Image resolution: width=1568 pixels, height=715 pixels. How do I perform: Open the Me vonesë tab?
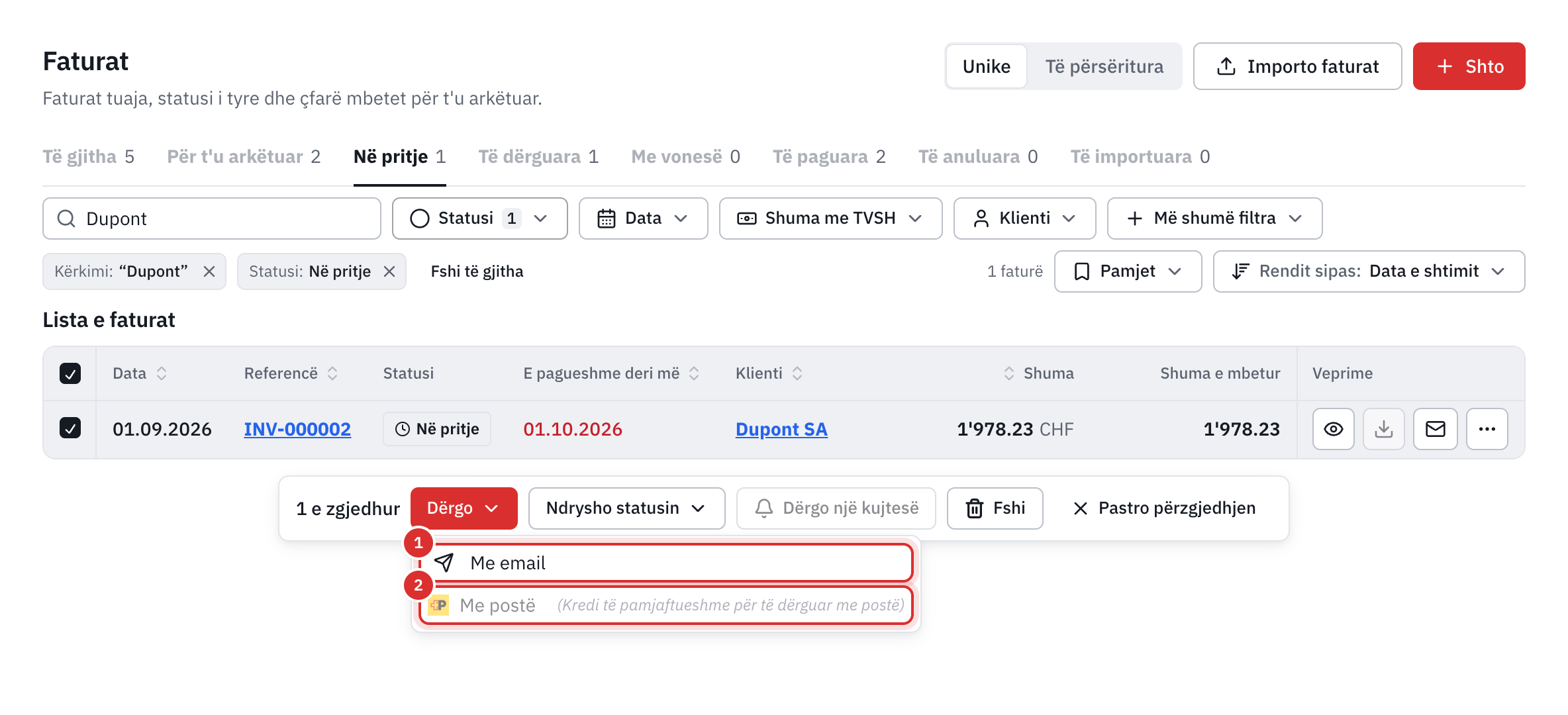click(685, 157)
